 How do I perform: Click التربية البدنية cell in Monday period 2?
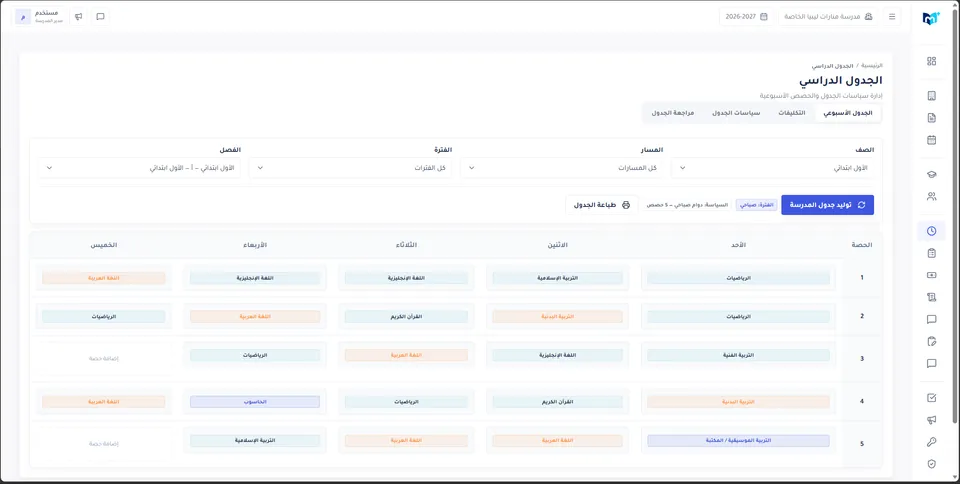[x=558, y=316]
